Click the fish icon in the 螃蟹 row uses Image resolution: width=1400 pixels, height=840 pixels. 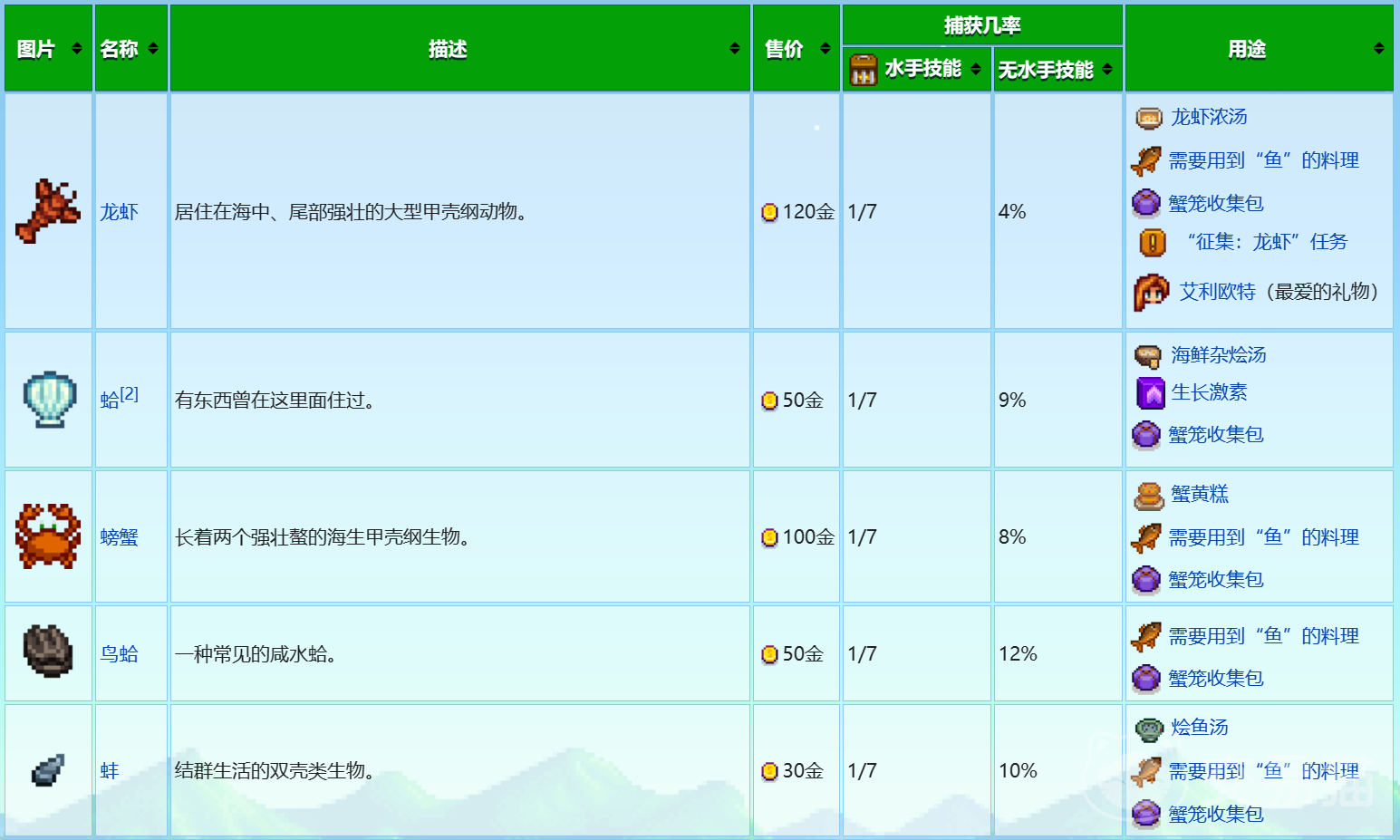1146,538
